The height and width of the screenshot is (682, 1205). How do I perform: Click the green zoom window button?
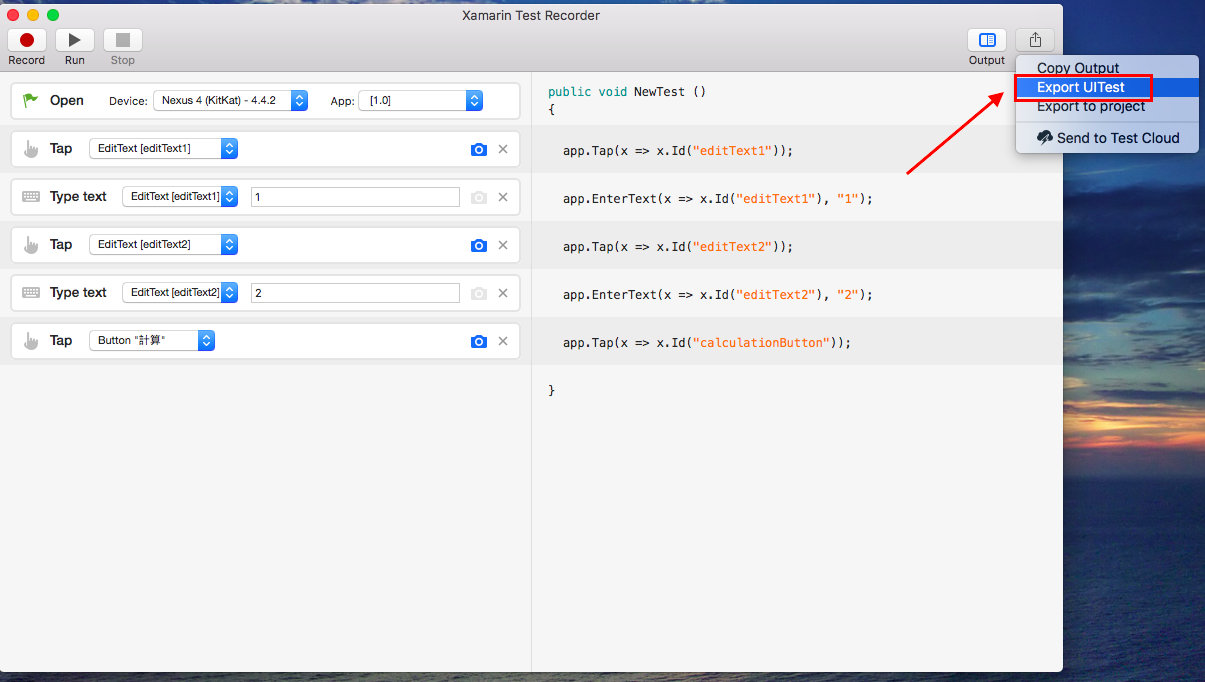53,15
